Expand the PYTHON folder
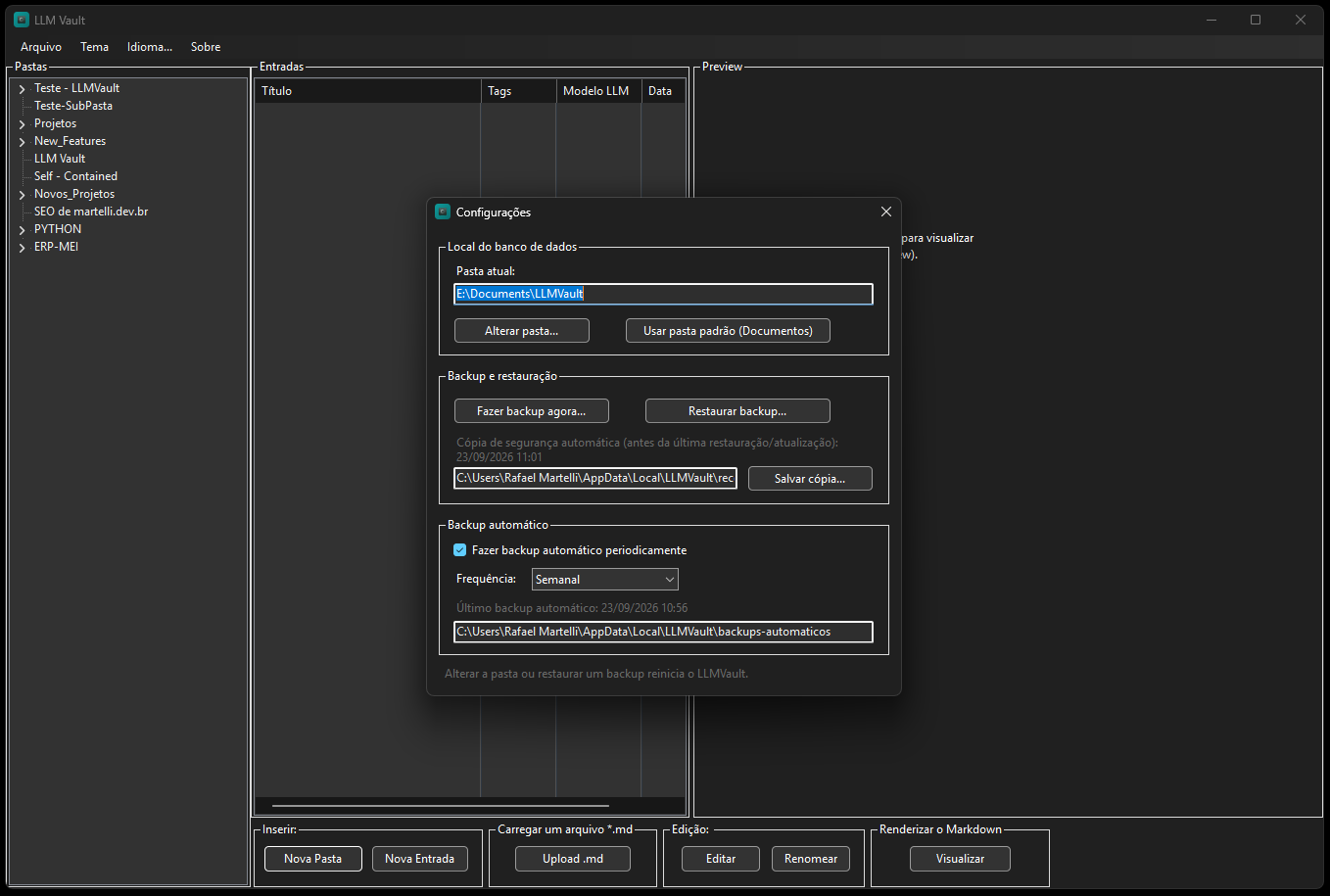 tap(22, 230)
